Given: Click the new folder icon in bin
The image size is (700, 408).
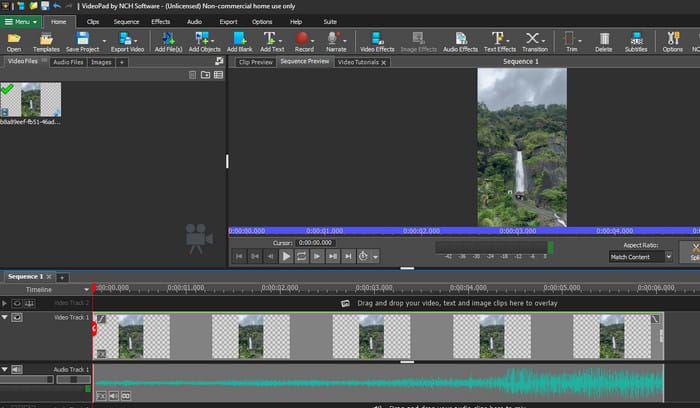Looking at the screenshot, I should (x=205, y=75).
